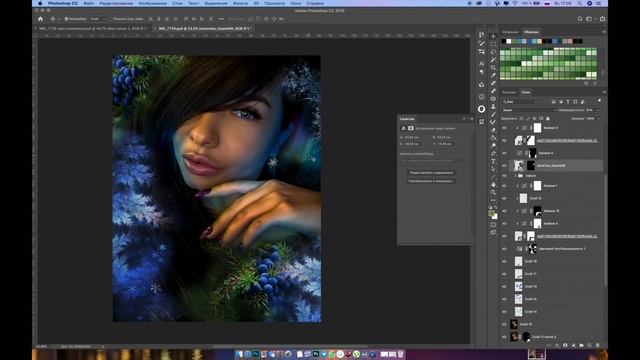
Task: Click the white recent swatch in the Swatches panel
Action: 509,41
